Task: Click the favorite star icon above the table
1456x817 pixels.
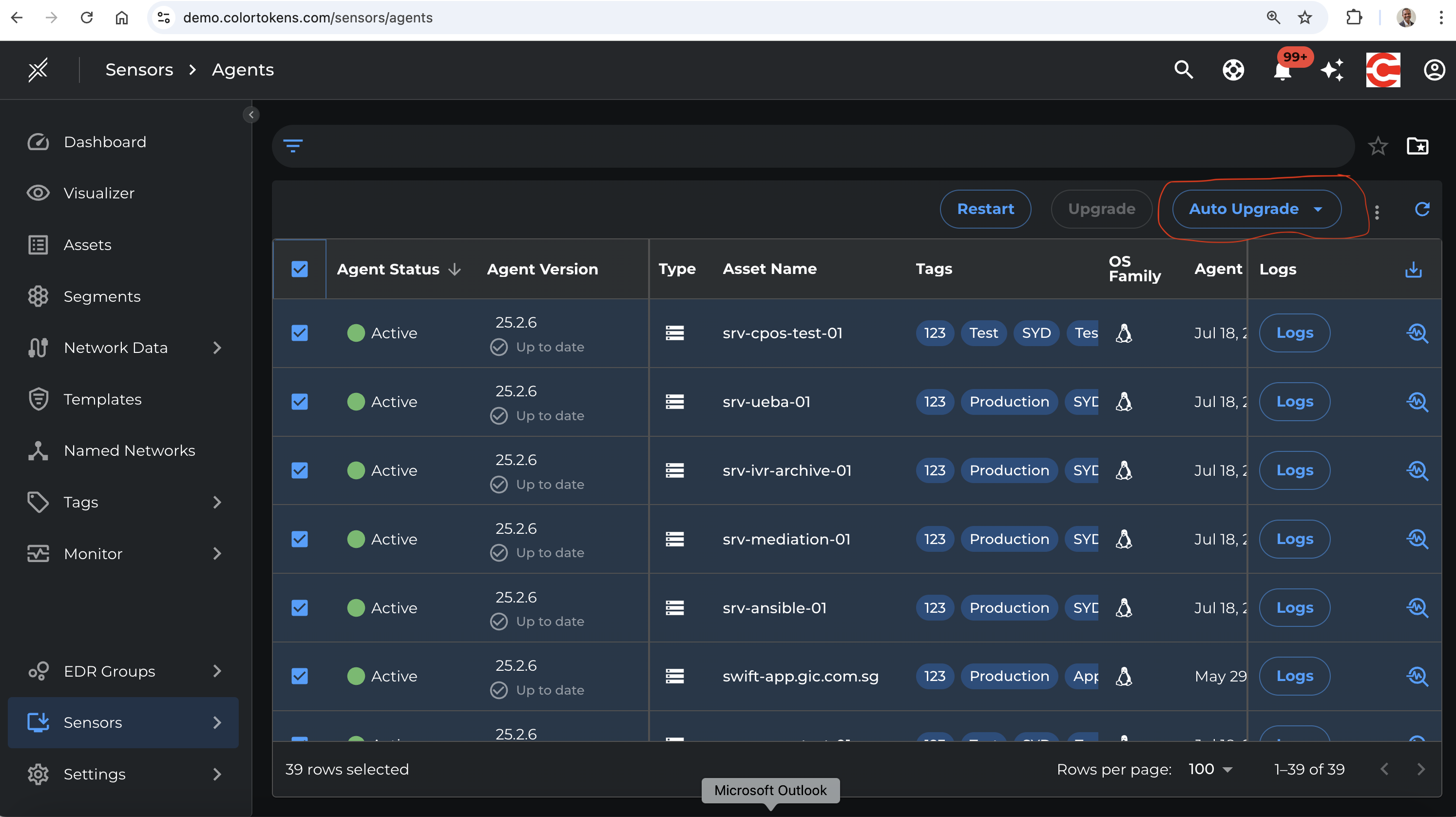Action: [x=1378, y=146]
